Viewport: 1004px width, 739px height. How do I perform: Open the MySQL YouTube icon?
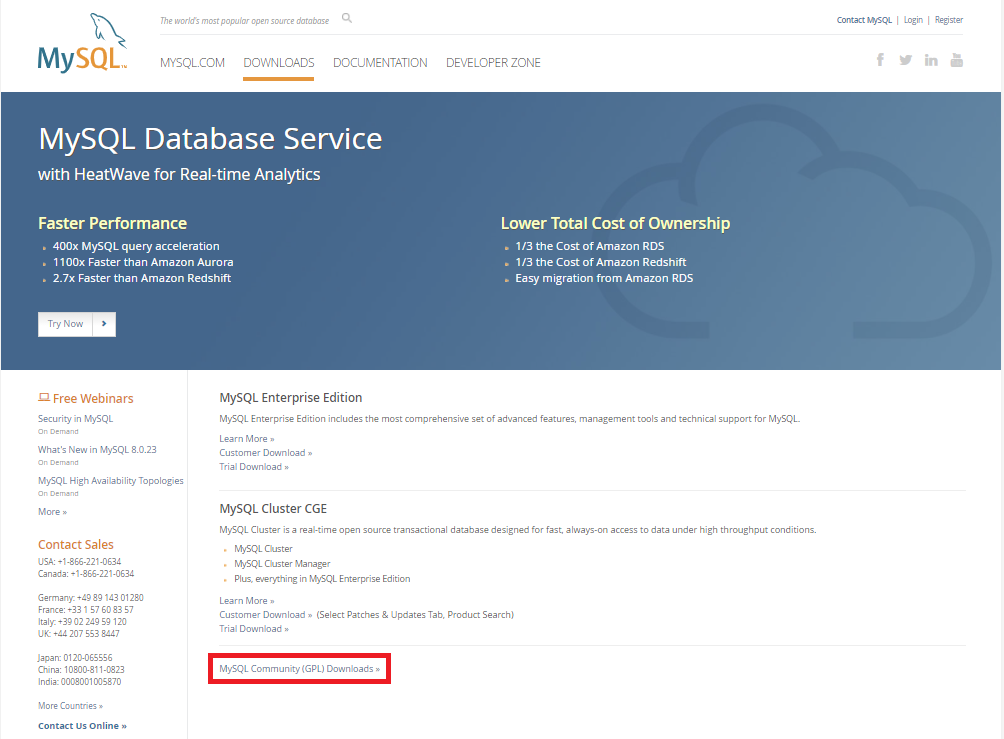tap(957, 60)
